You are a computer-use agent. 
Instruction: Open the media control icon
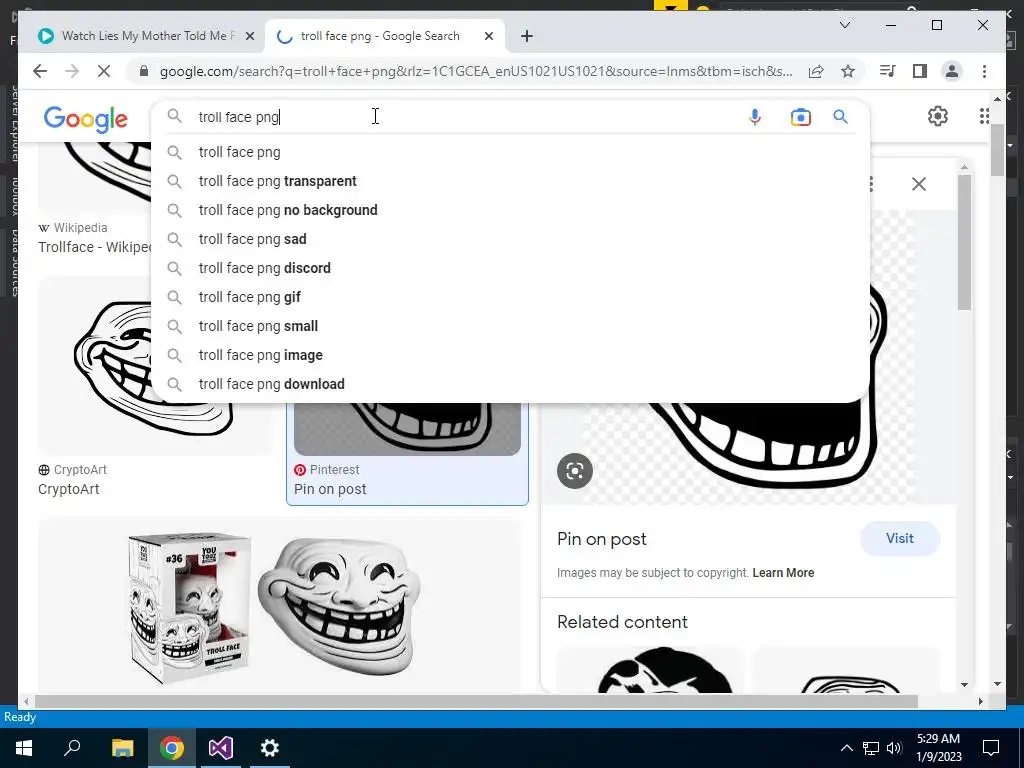tap(888, 71)
